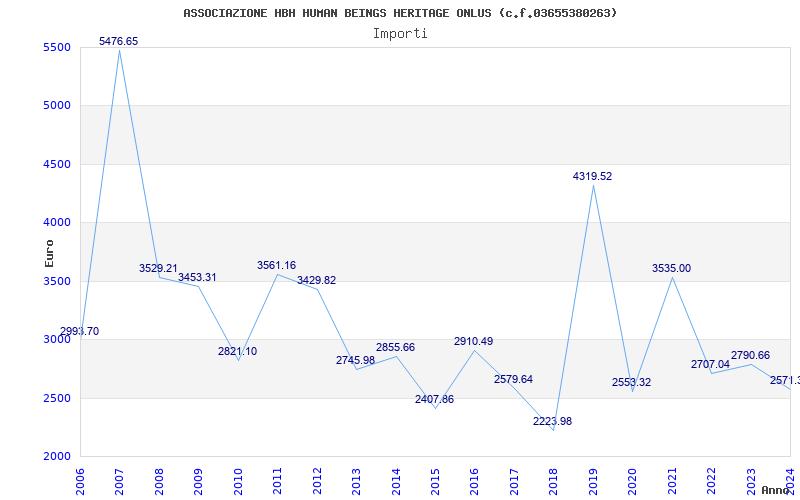Select data value 3429.82
This screenshot has height=500, width=800.
[x=316, y=280]
